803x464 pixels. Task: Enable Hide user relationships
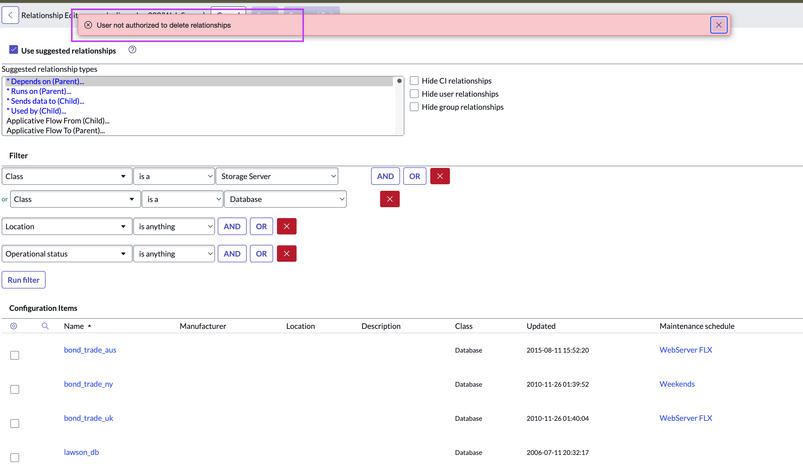pyautogui.click(x=414, y=94)
